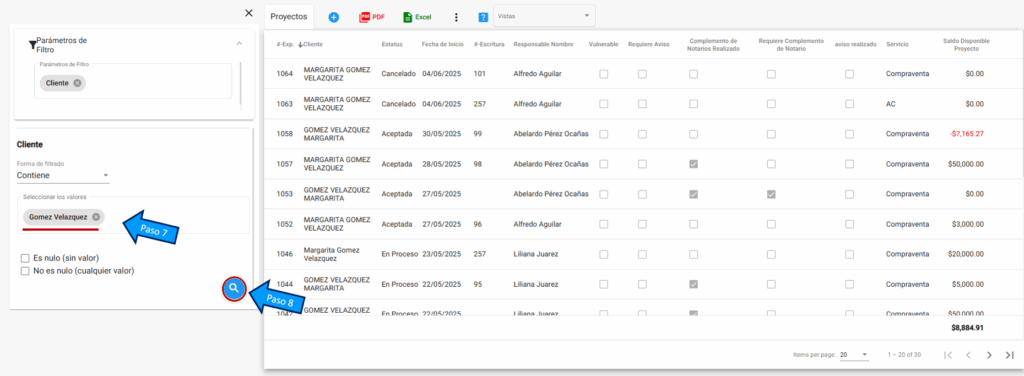This screenshot has width=1024, height=376.
Task: Close the filter side panel
Action: pos(248,13)
